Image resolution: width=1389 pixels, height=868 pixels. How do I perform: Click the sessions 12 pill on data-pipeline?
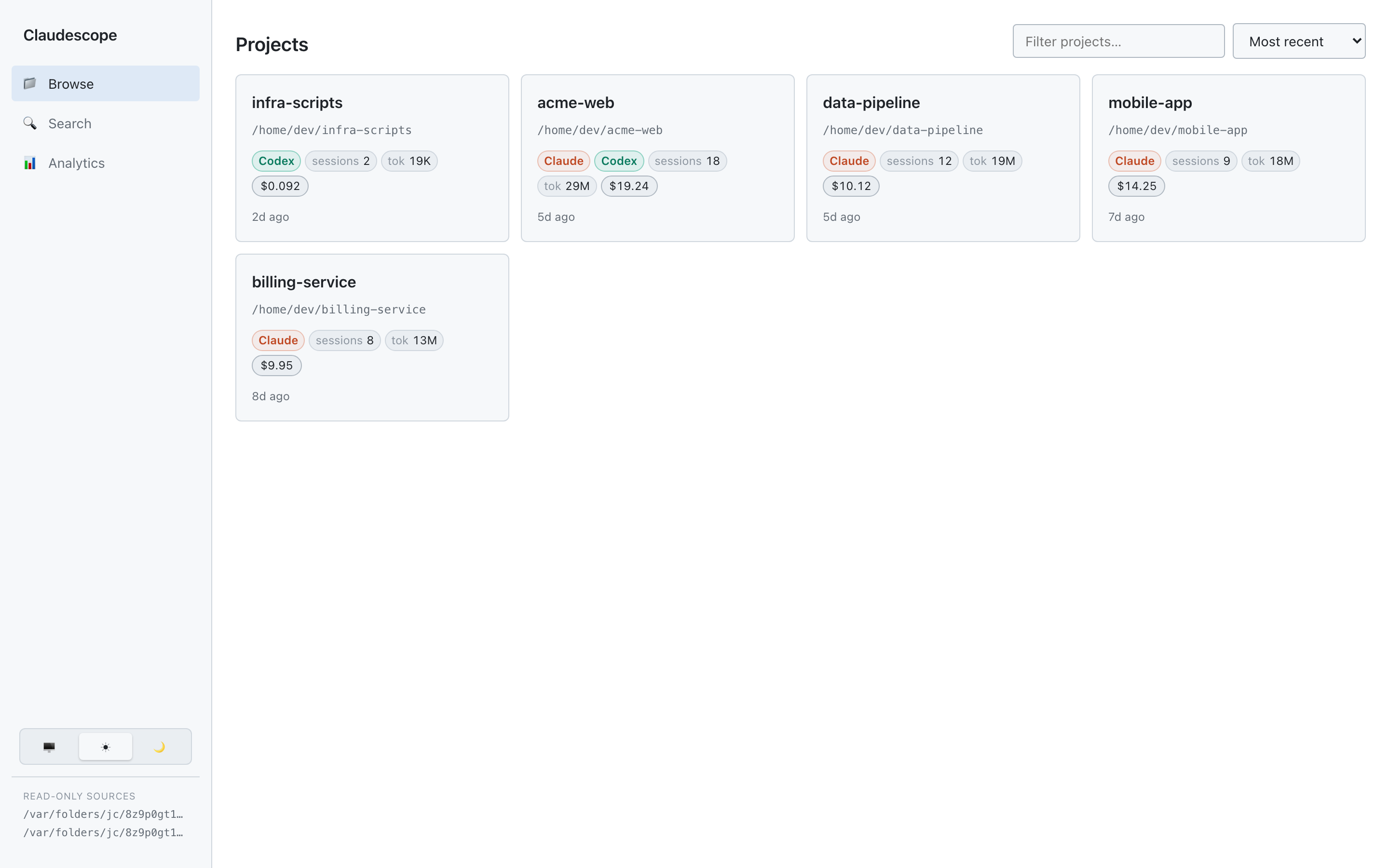[919, 162]
